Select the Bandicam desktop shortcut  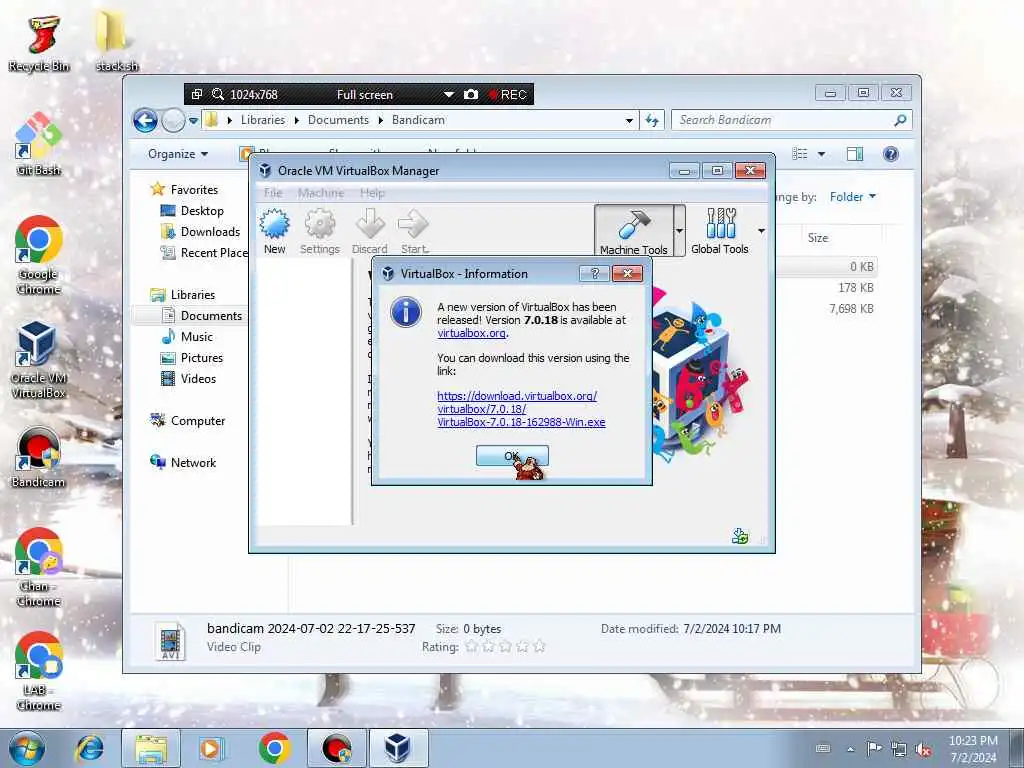click(x=38, y=458)
